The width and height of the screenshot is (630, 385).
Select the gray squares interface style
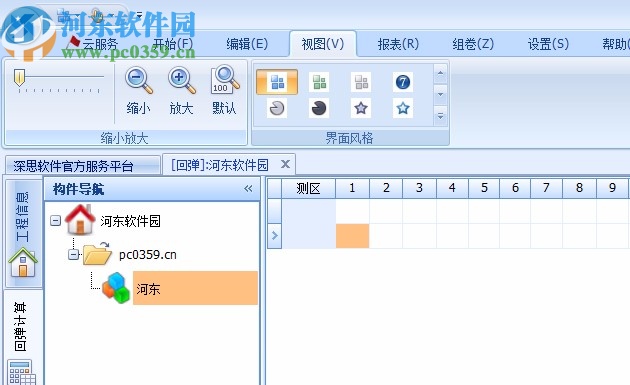point(361,82)
